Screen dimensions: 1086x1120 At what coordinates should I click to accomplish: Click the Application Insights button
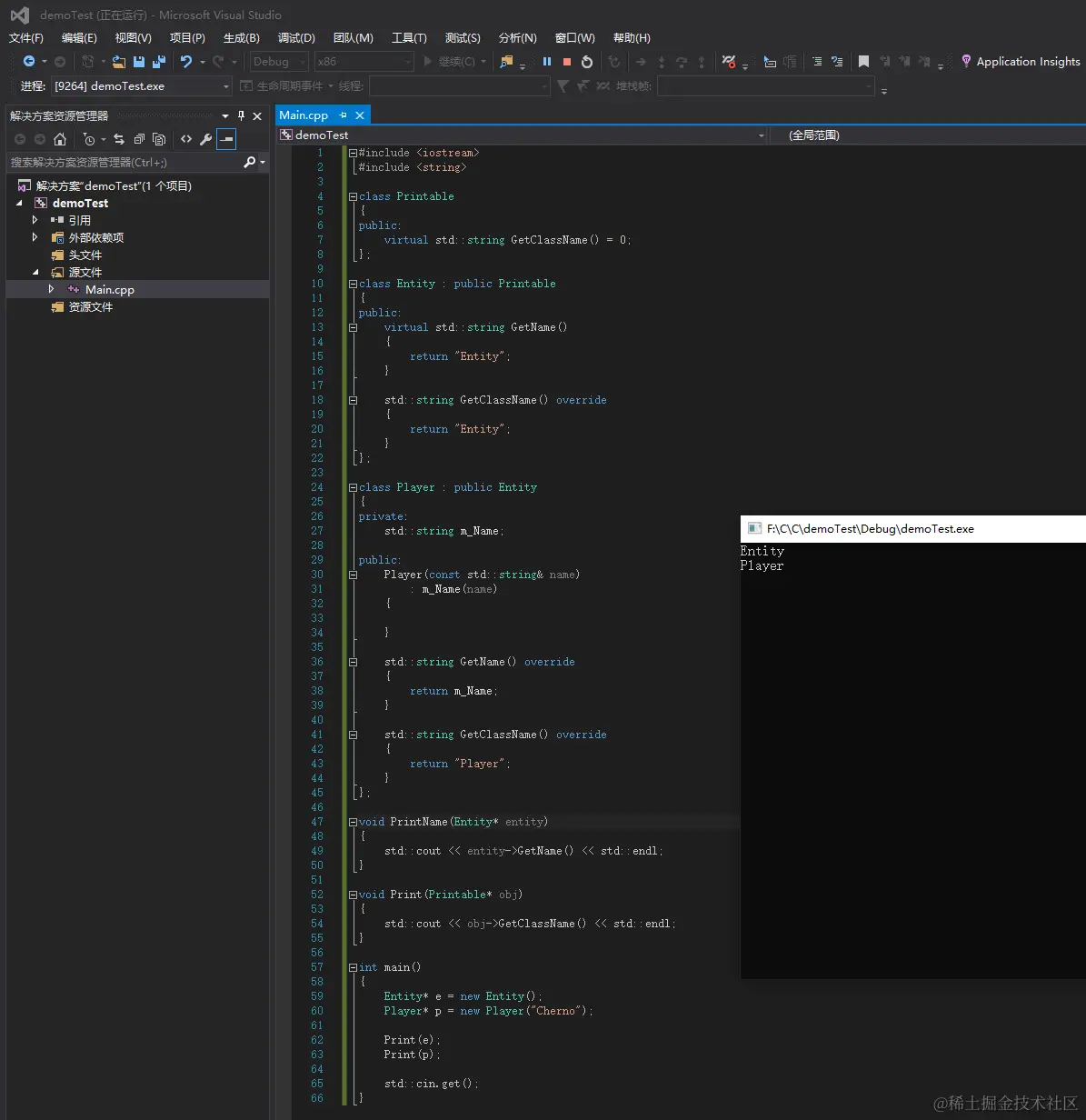point(1021,62)
